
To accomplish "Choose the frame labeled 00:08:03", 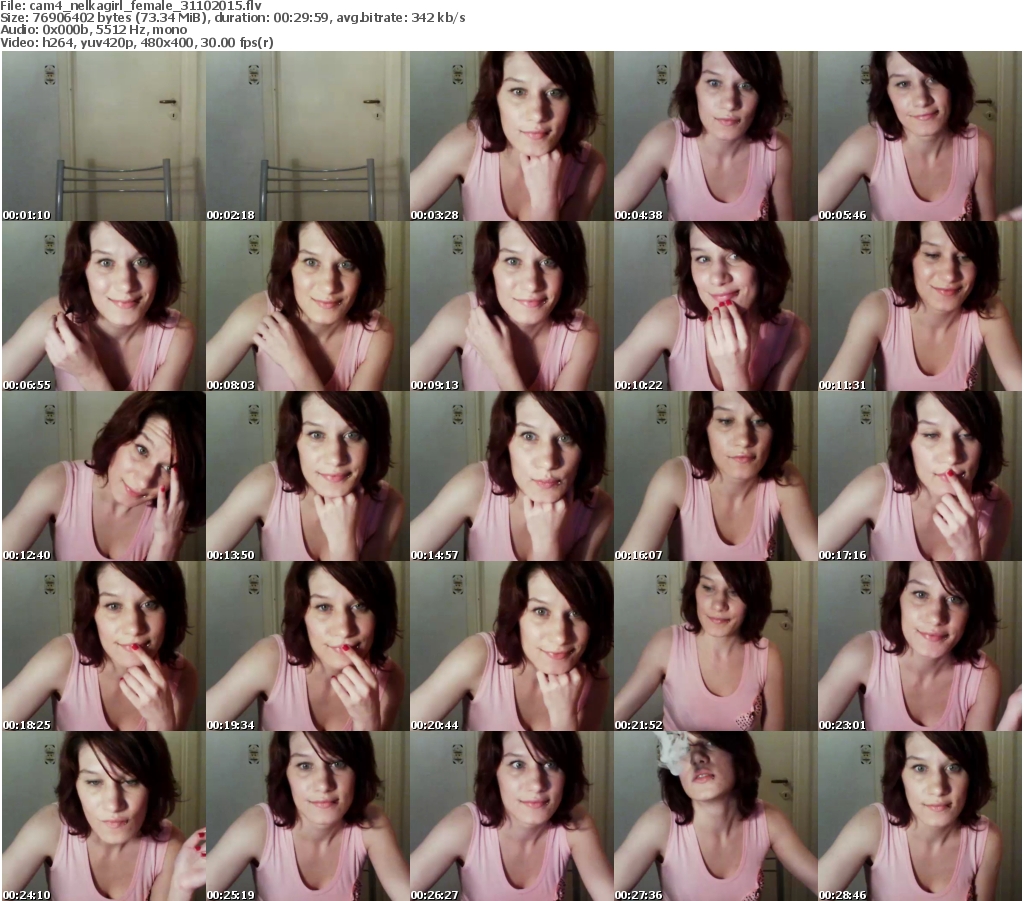I will [308, 306].
